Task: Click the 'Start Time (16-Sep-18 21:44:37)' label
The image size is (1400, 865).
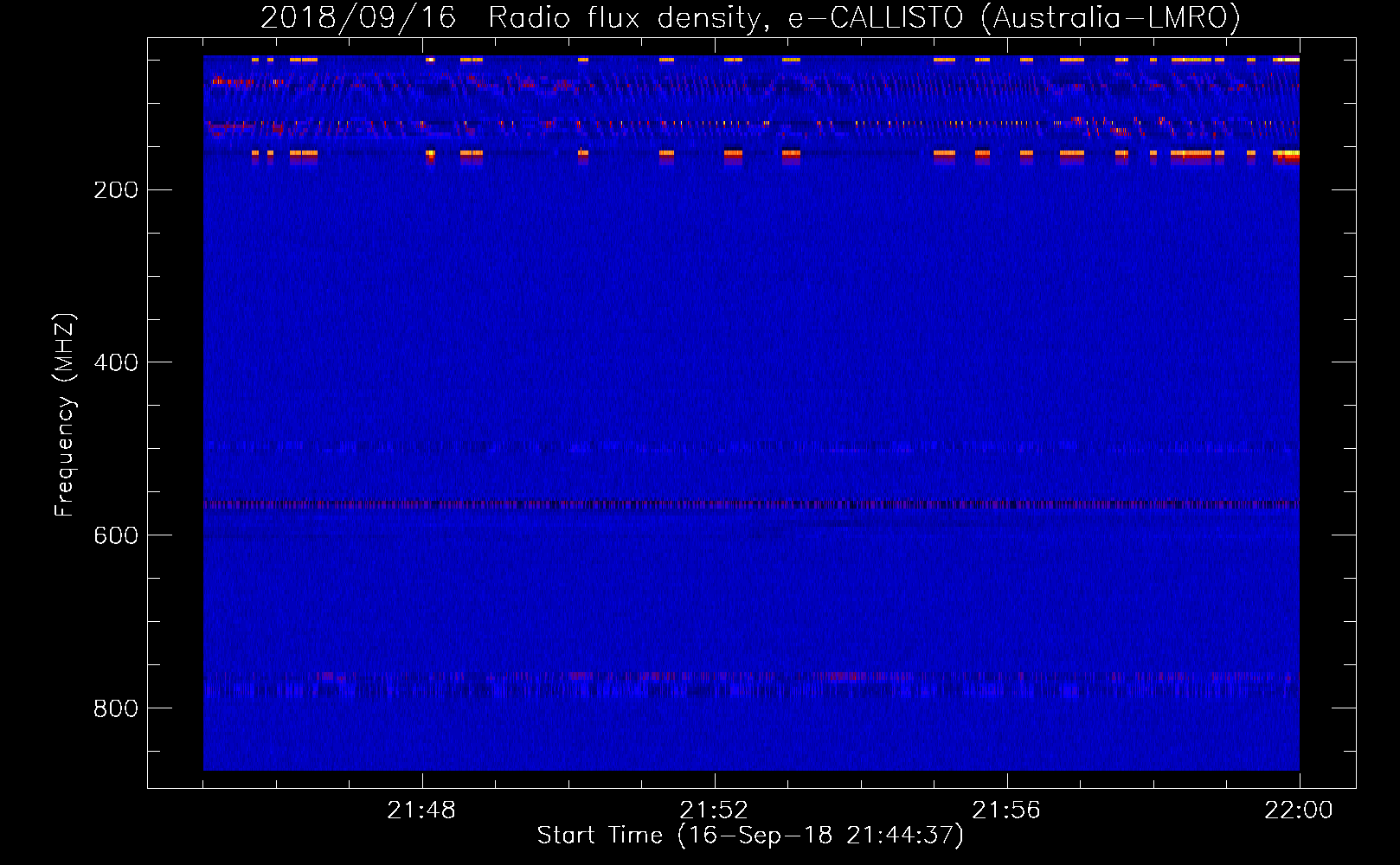Action: (751, 836)
